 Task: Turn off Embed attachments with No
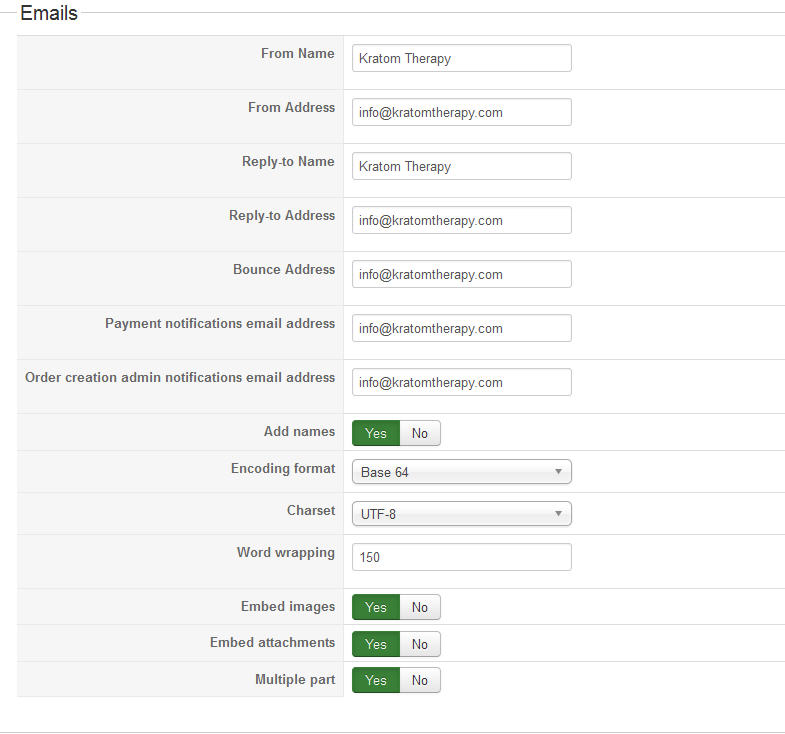point(420,644)
